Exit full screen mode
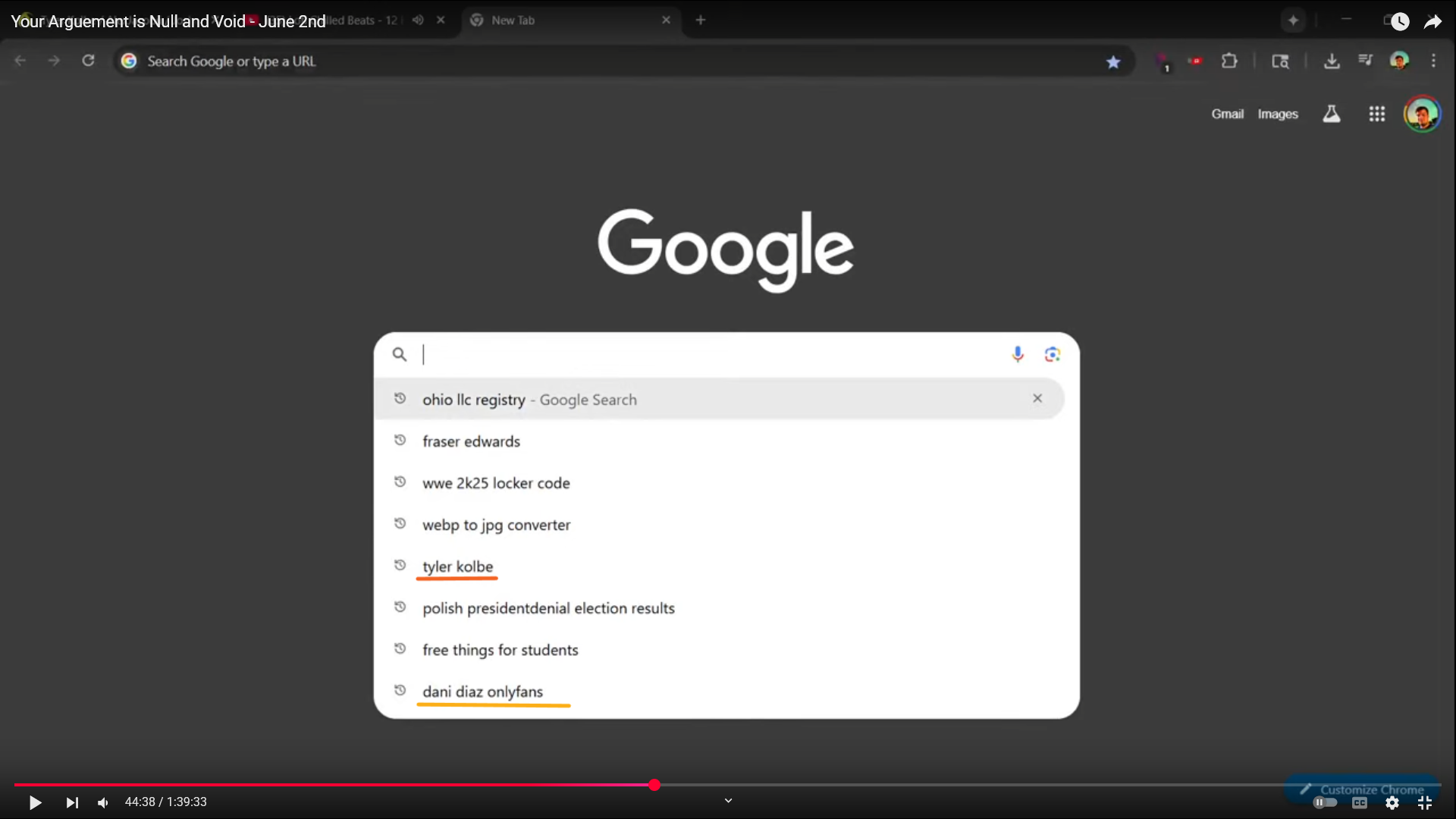 [x=1425, y=802]
